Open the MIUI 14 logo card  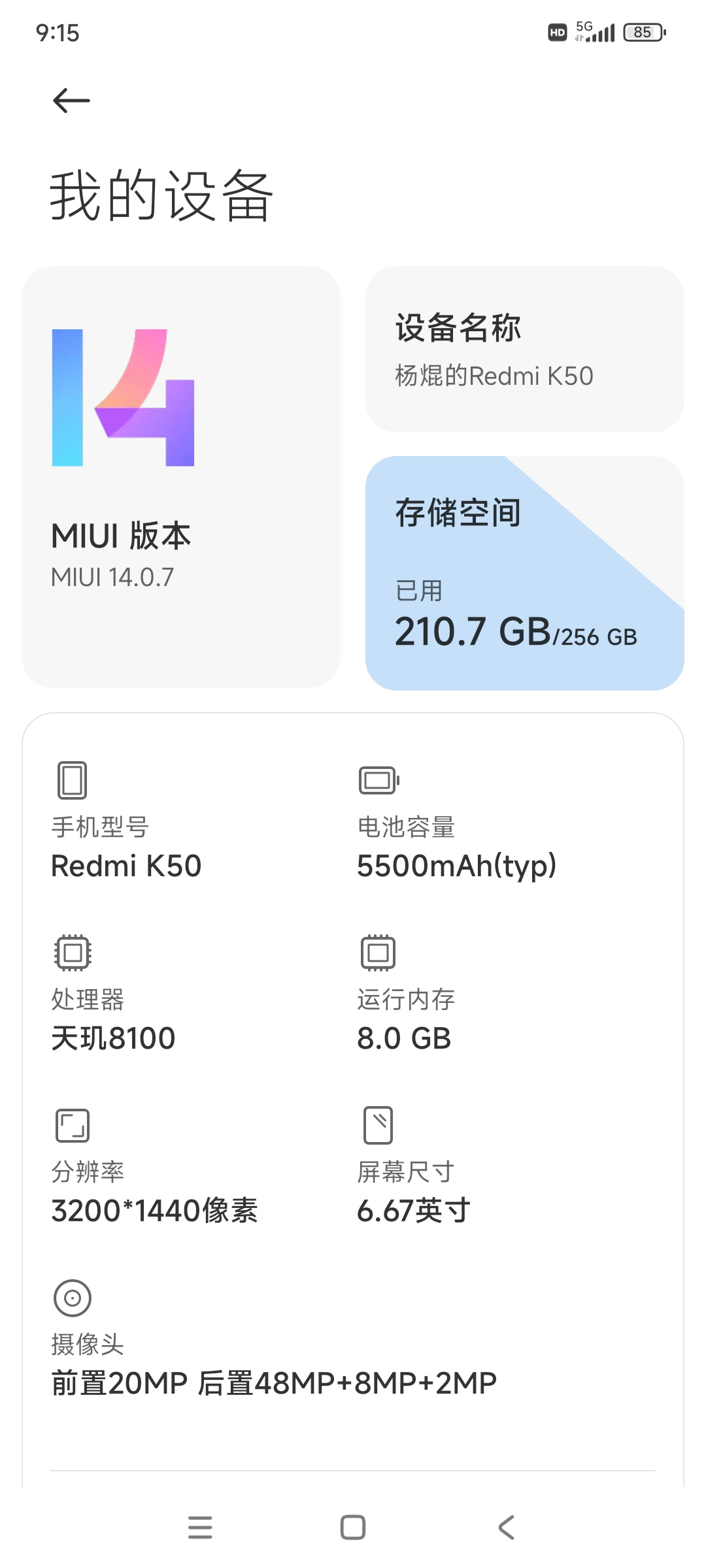pyautogui.click(x=181, y=476)
